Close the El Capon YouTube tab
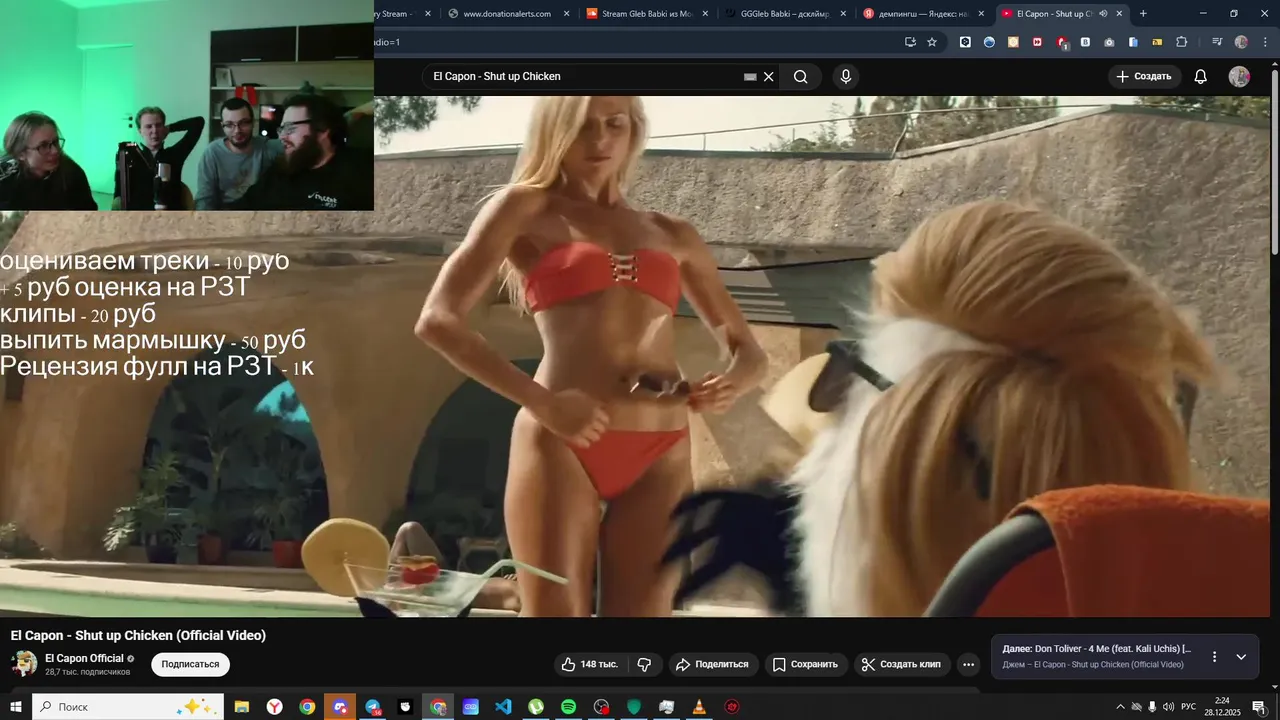Screen dimensions: 1280x720 click(1119, 14)
